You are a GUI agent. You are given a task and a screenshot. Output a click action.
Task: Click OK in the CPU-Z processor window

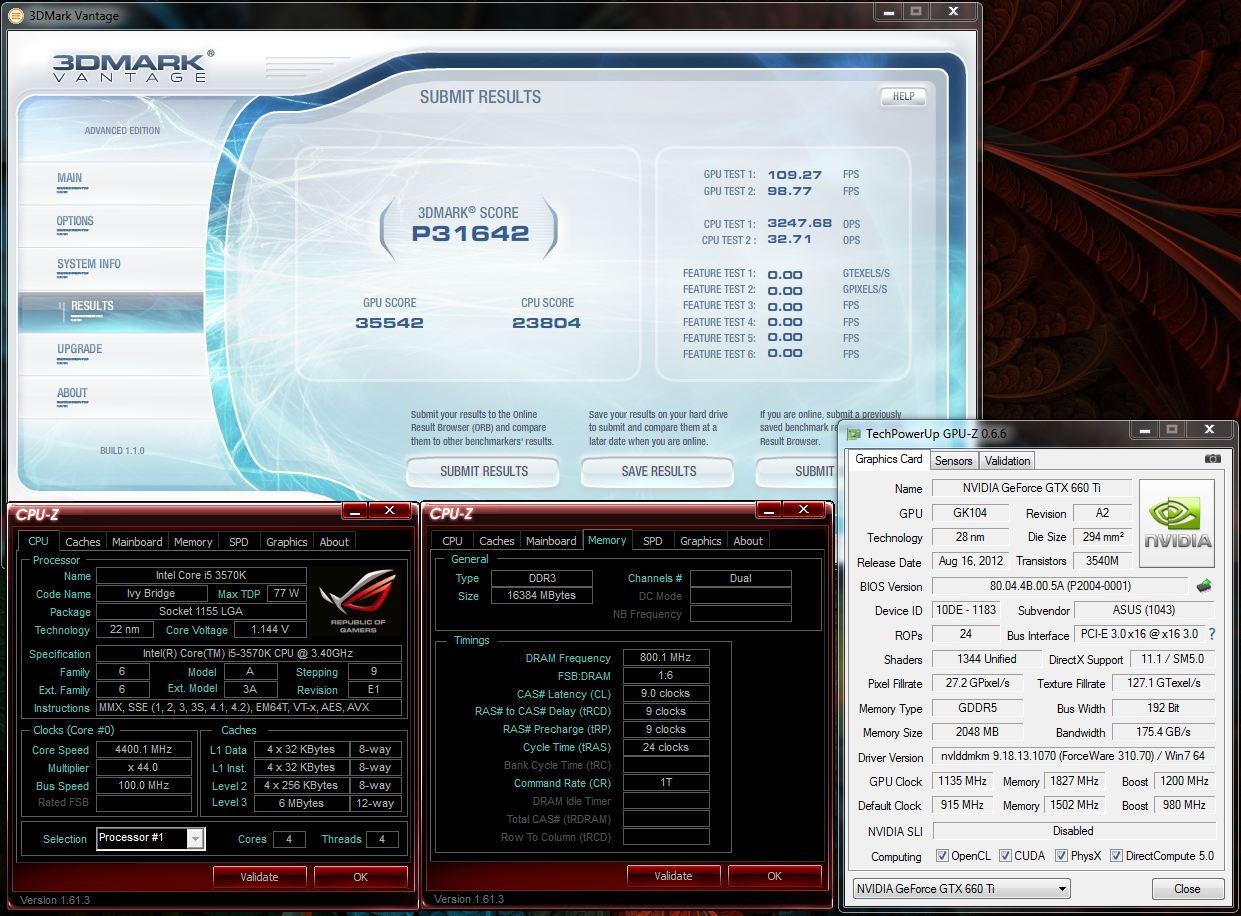coord(360,877)
